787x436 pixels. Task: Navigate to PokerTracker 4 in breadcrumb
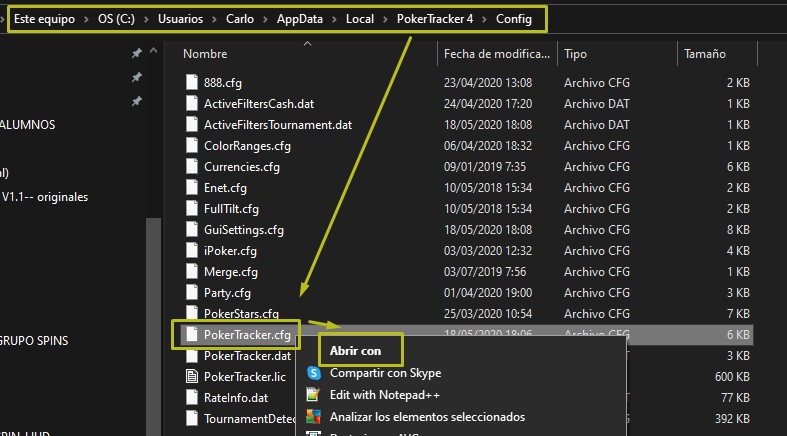click(x=435, y=19)
